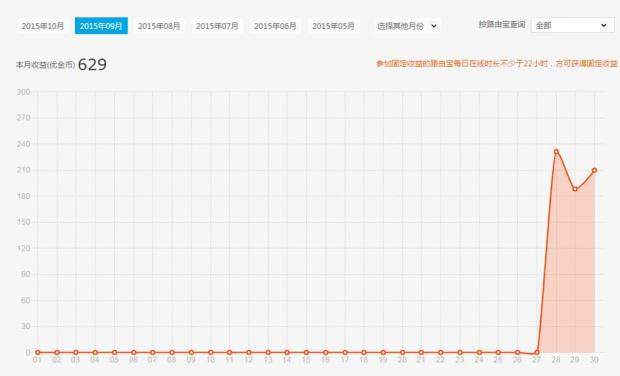This screenshot has width=620, height=376.
Task: Select the highlighted 2015年09月 tab
Action: [x=101, y=26]
